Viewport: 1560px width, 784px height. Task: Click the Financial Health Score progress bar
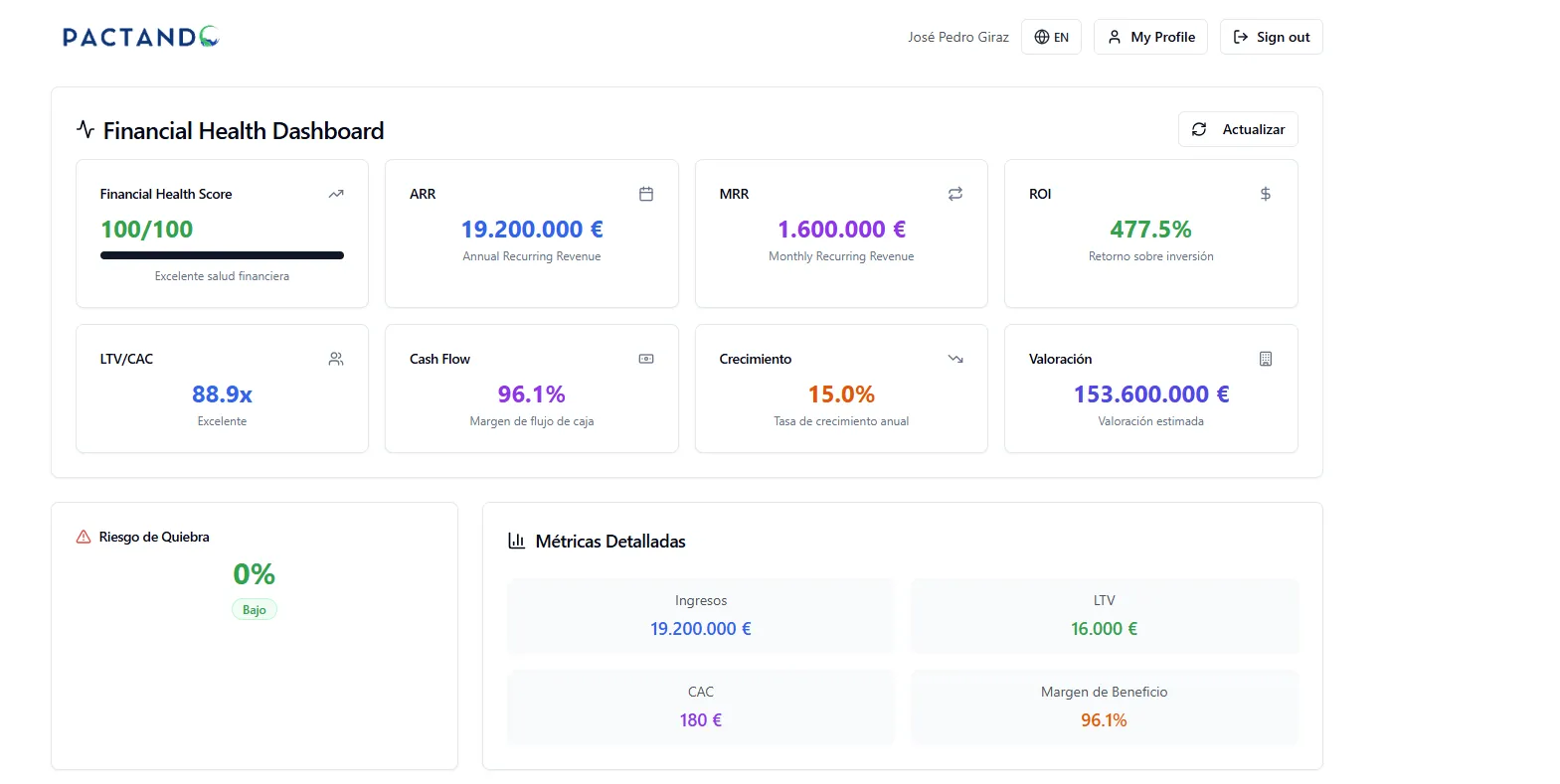tap(222, 255)
